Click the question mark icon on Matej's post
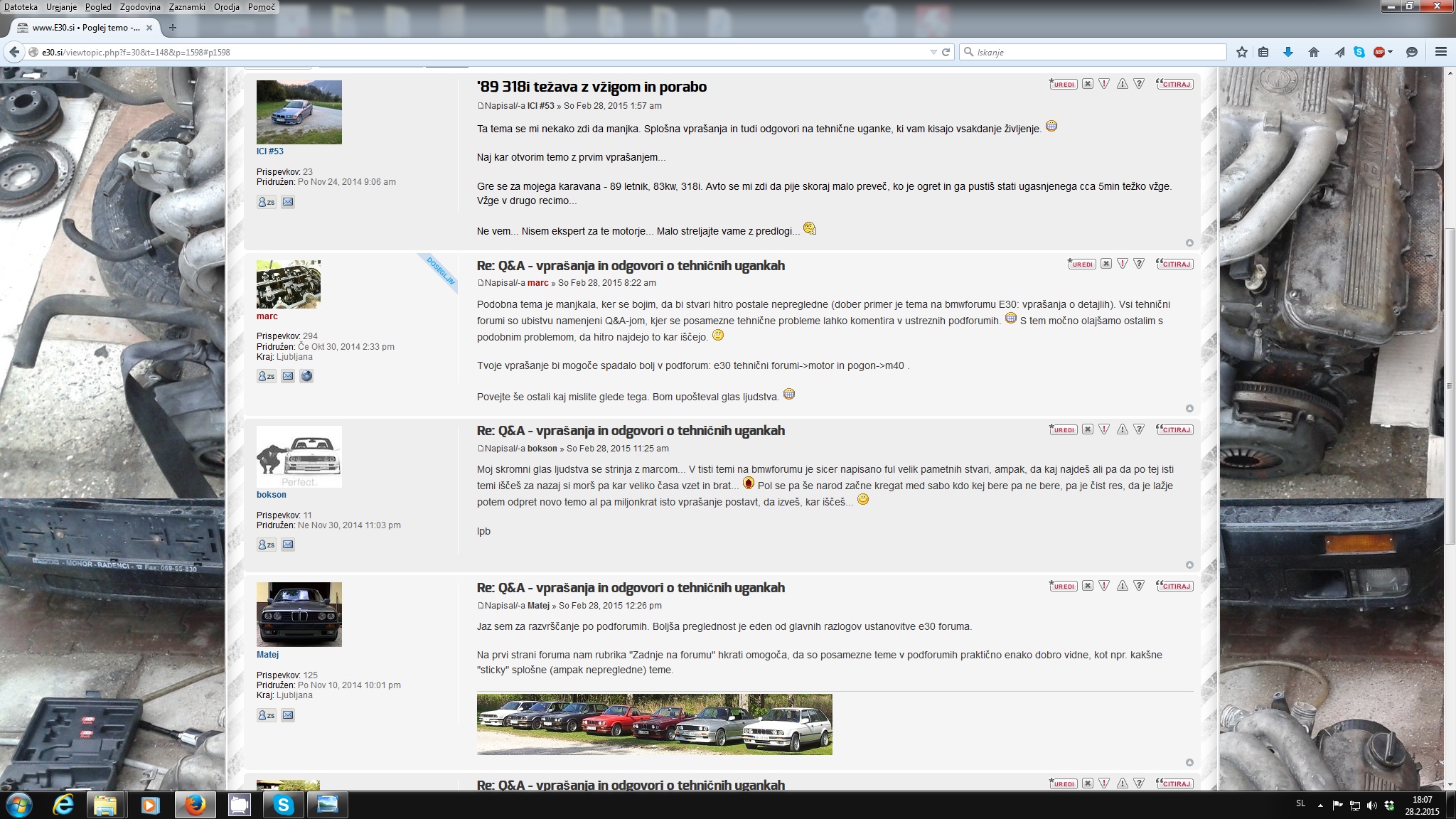The height and width of the screenshot is (819, 1456). [x=1139, y=586]
